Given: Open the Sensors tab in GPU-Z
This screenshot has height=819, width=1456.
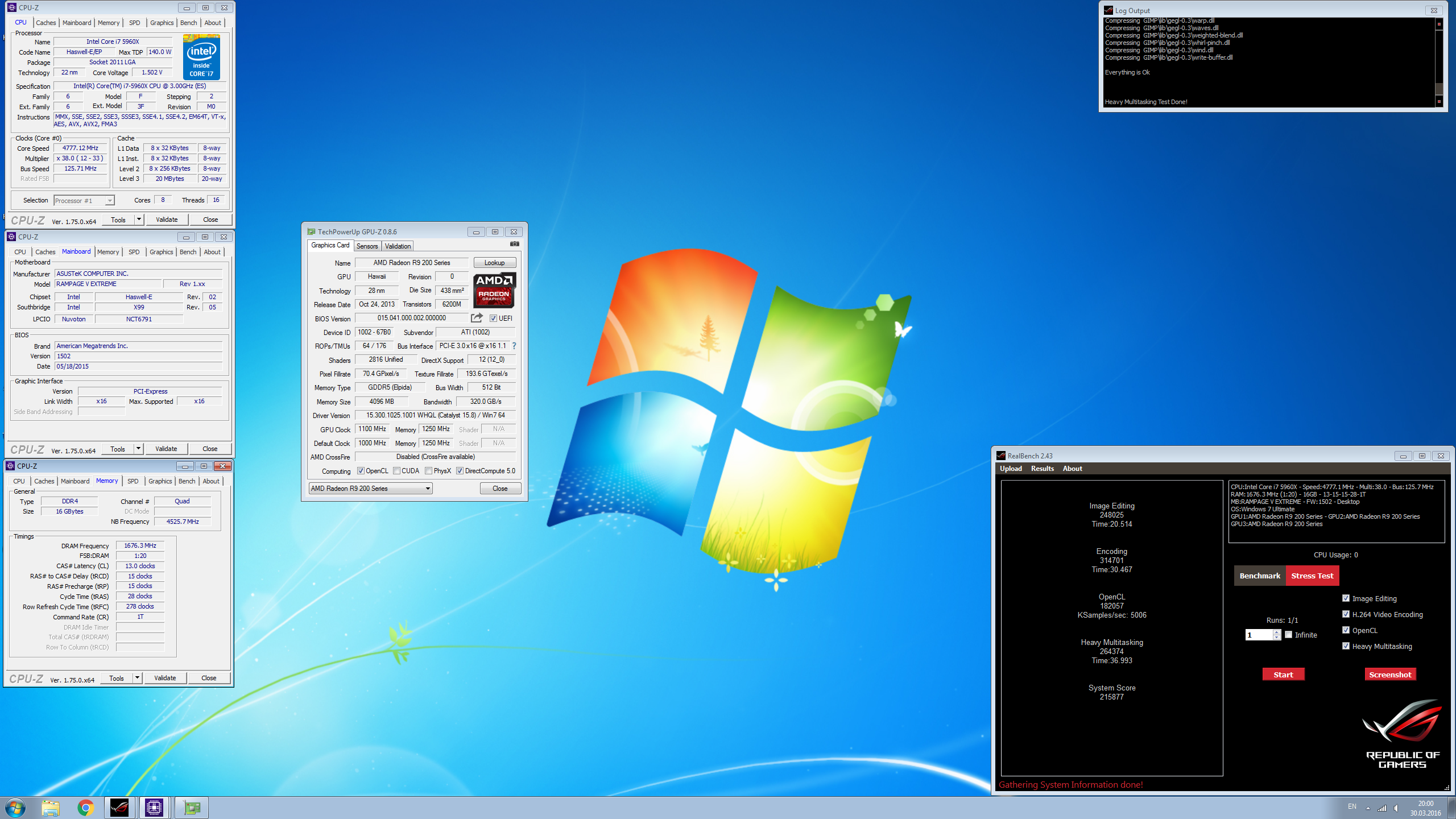Looking at the screenshot, I should coord(367,246).
